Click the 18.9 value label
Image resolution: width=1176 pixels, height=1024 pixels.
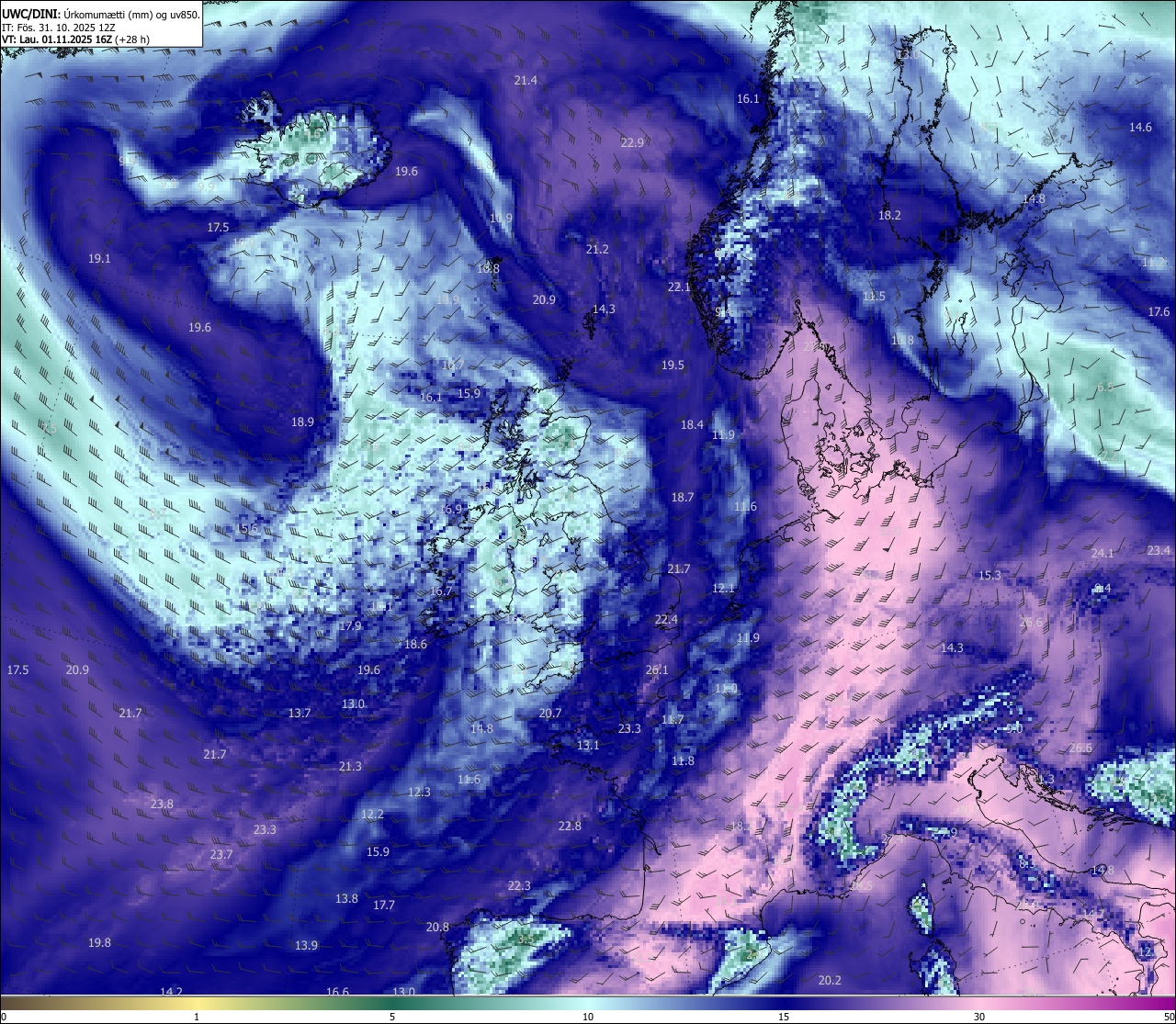coord(302,422)
